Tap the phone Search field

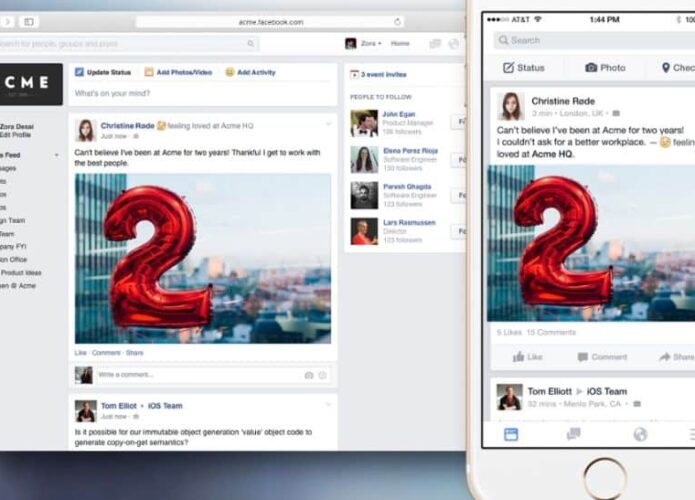[594, 40]
